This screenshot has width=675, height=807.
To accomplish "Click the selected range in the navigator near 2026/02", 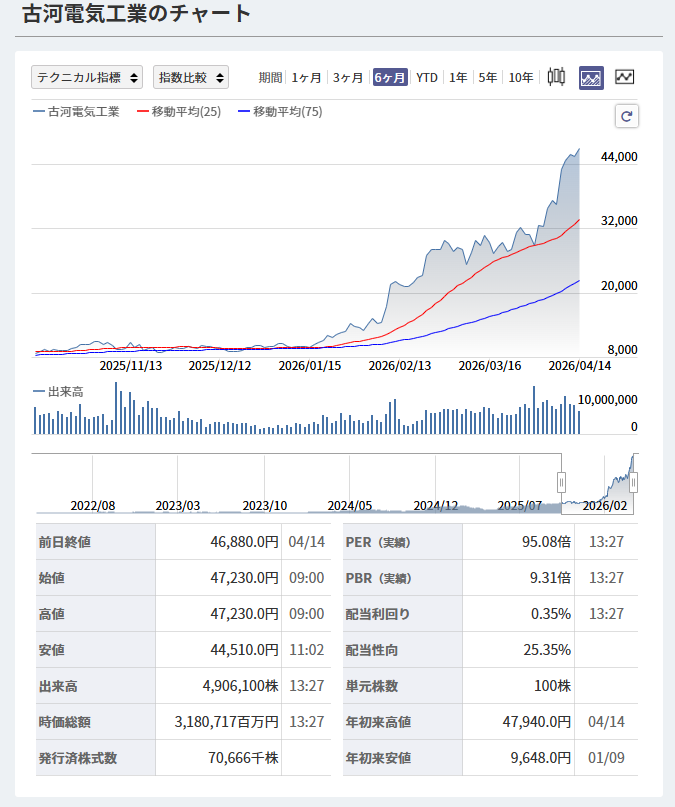I will pyautogui.click(x=598, y=484).
